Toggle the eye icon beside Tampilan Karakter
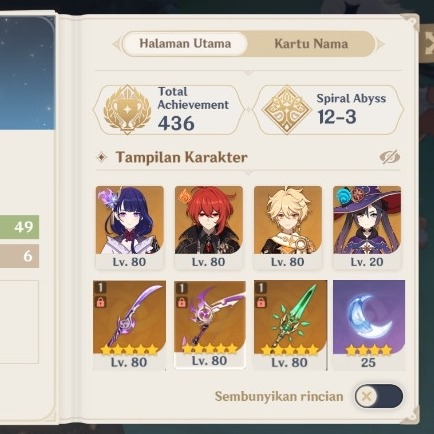This screenshot has height=434, width=434. pyautogui.click(x=389, y=157)
